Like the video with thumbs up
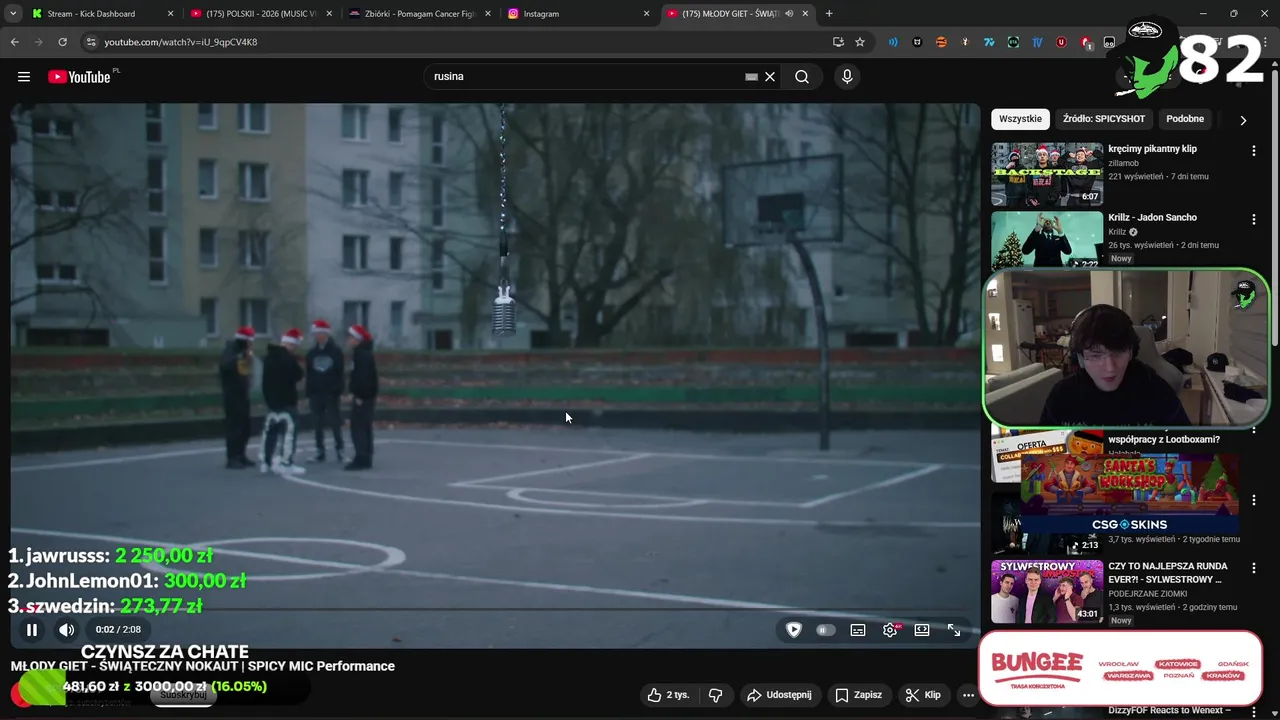This screenshot has height=720, width=1280. coord(668,695)
